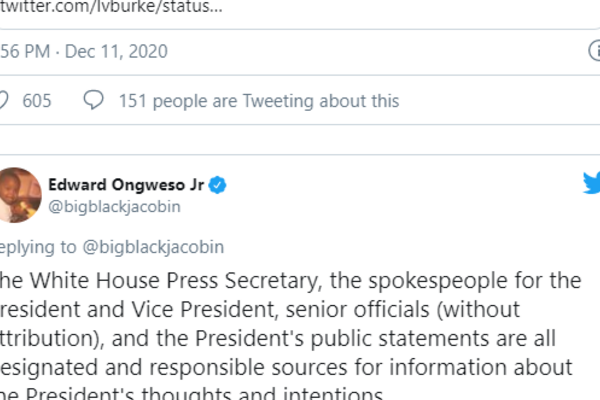
Task: Click the 605 likes count
Action: click(37, 100)
